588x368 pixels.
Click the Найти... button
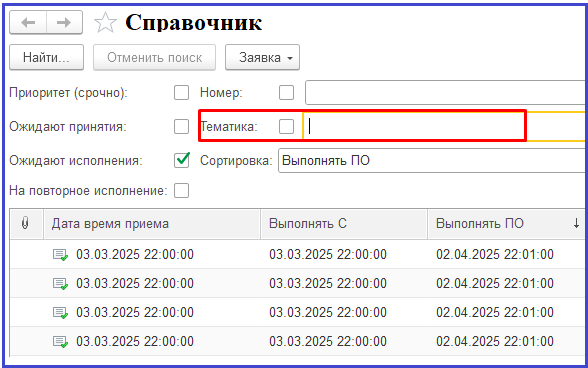coord(46,57)
